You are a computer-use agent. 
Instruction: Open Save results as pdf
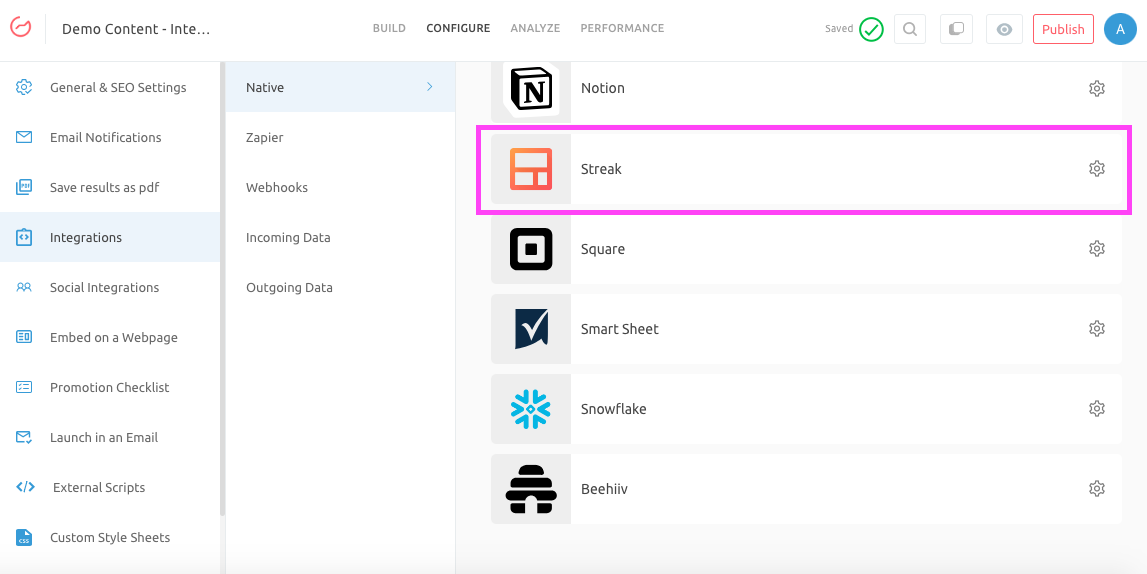(110, 187)
